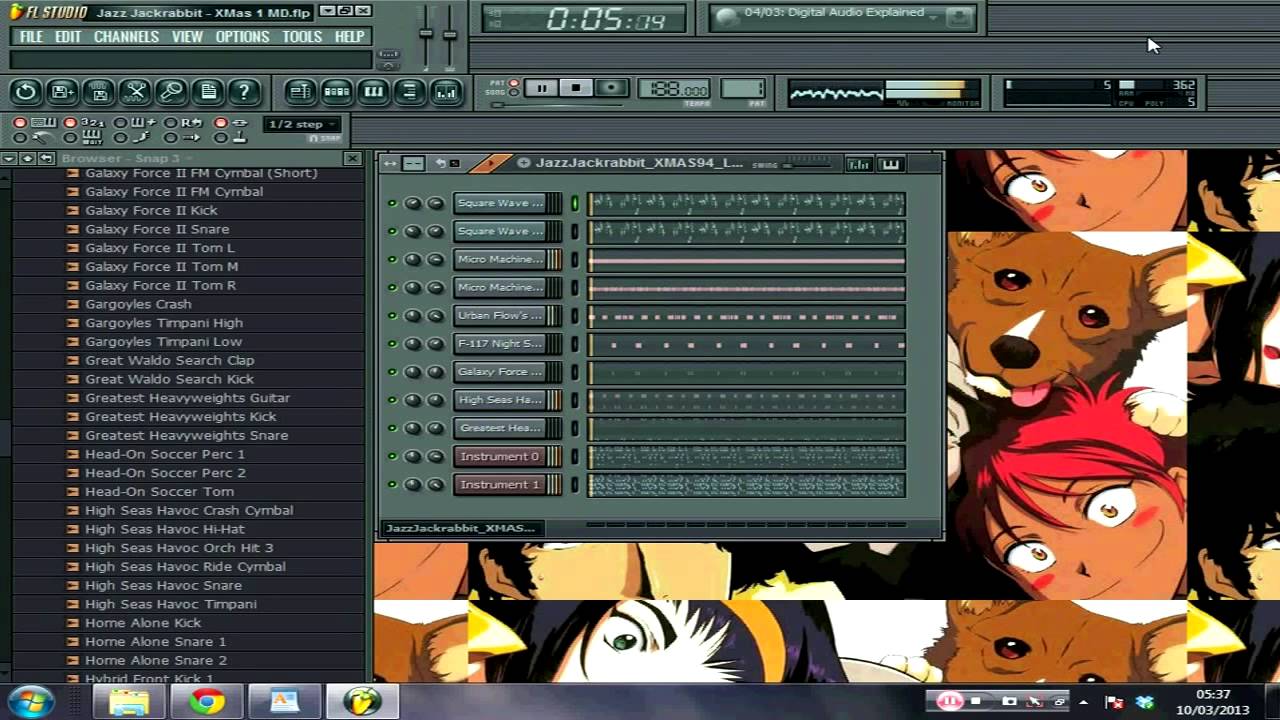The width and height of the screenshot is (1280, 720).
Task: Mute the first Square Wave channel
Action: pos(392,203)
